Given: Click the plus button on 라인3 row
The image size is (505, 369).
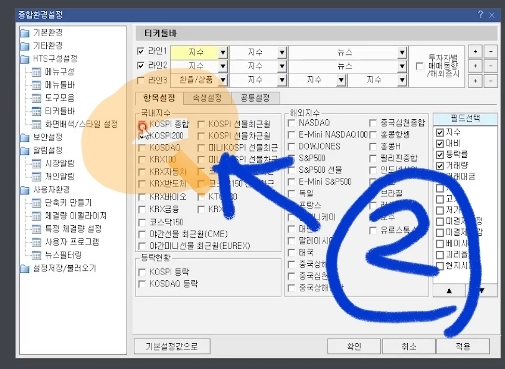Looking at the screenshot, I should click(x=475, y=81).
